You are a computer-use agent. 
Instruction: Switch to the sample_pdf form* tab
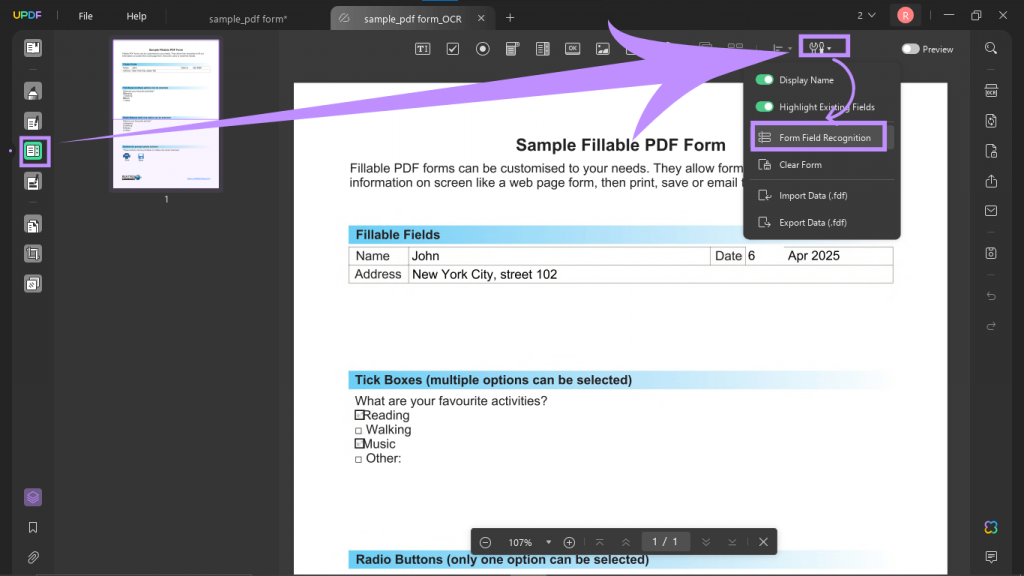point(248,18)
